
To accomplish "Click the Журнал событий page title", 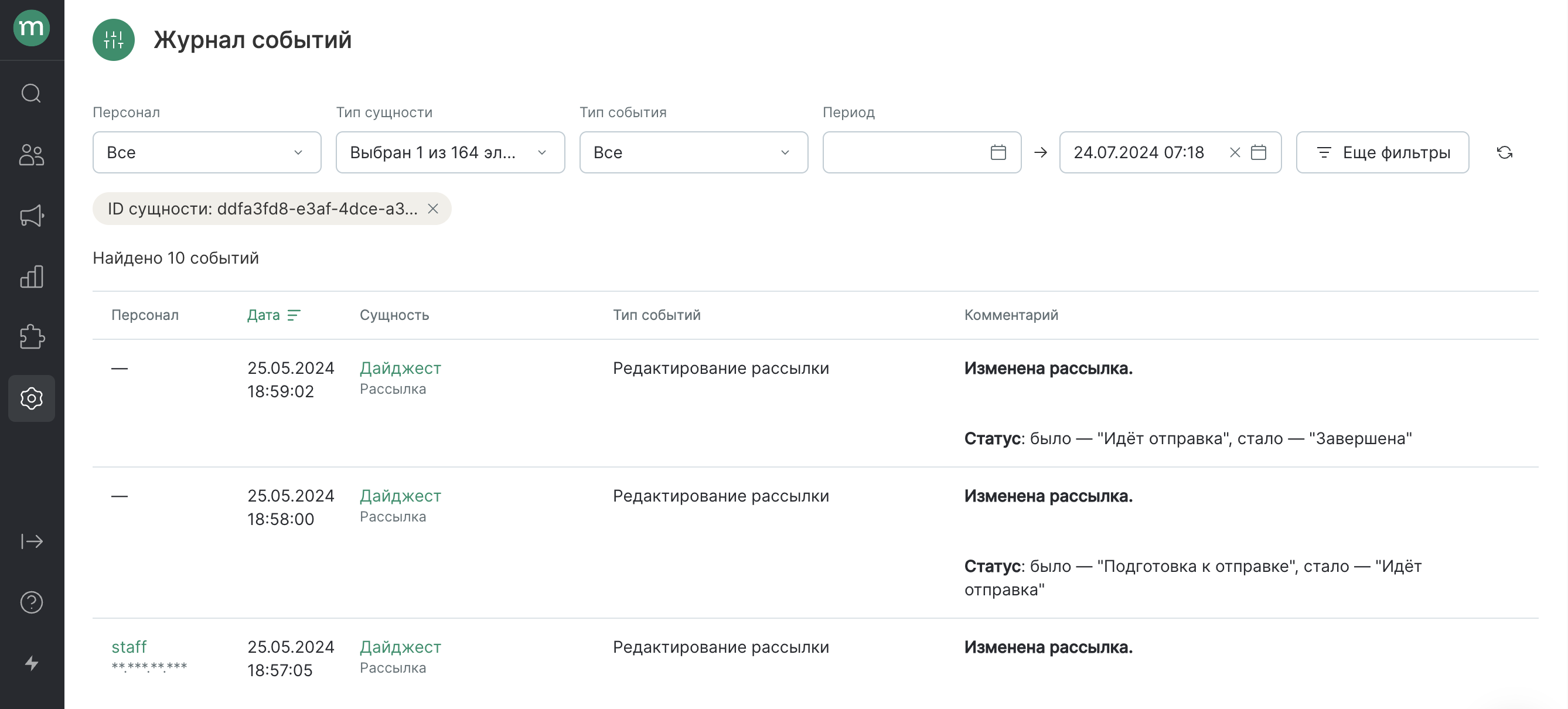I will pyautogui.click(x=252, y=40).
